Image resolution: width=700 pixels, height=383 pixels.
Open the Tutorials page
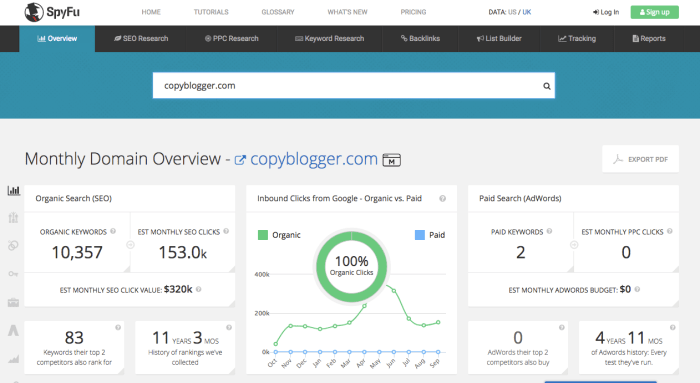211,12
